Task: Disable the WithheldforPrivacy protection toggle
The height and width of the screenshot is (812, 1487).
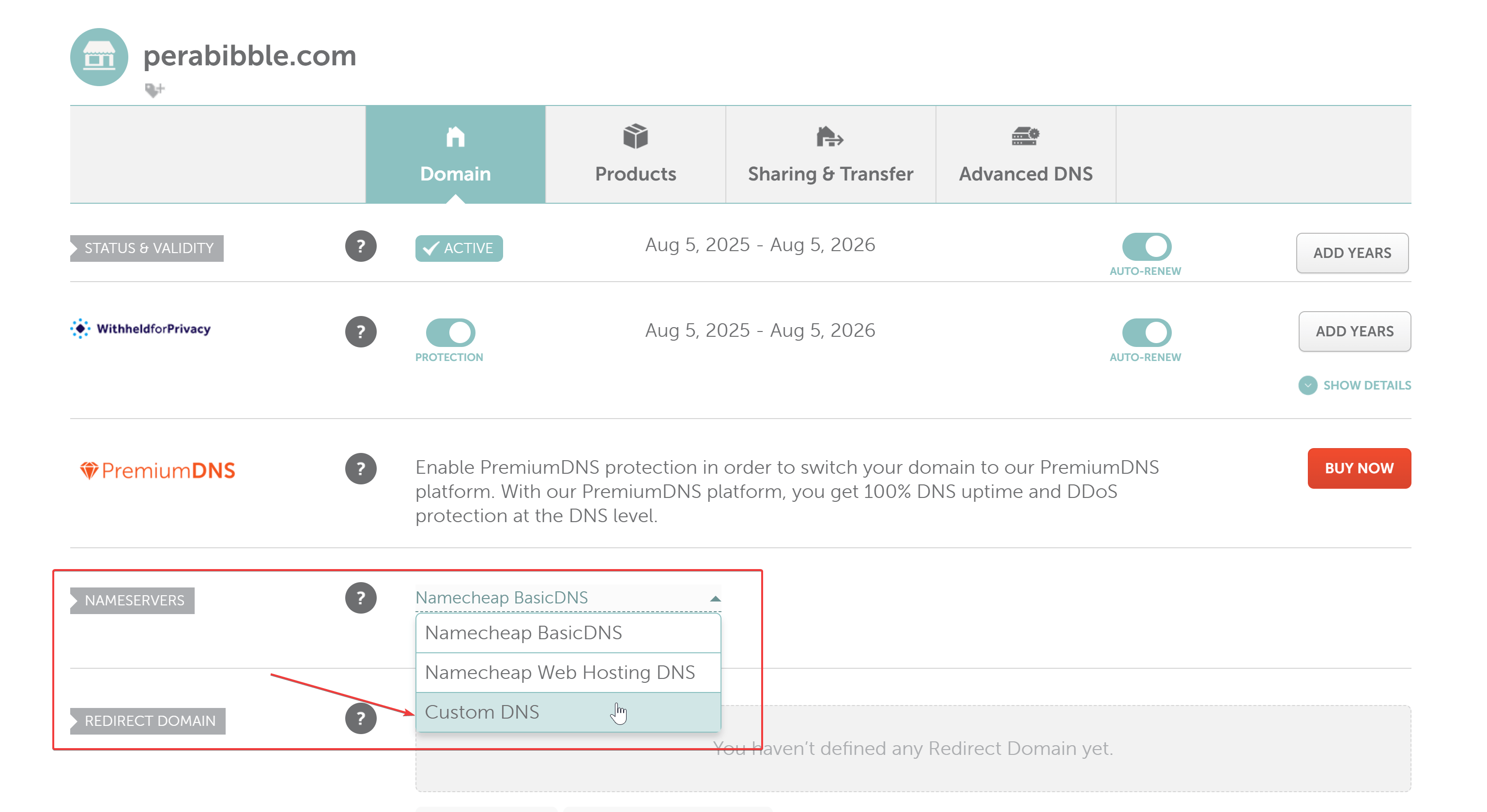Action: (x=450, y=332)
